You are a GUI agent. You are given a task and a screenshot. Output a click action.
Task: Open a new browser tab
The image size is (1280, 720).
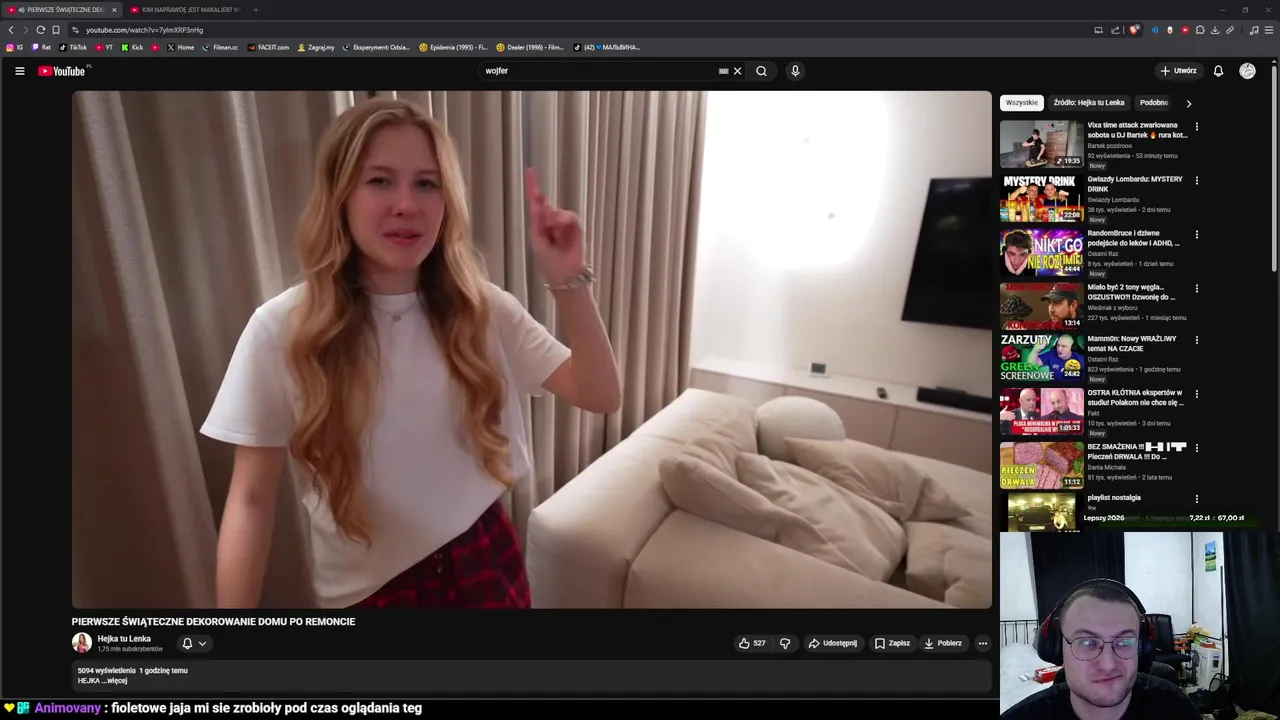click(x=255, y=10)
